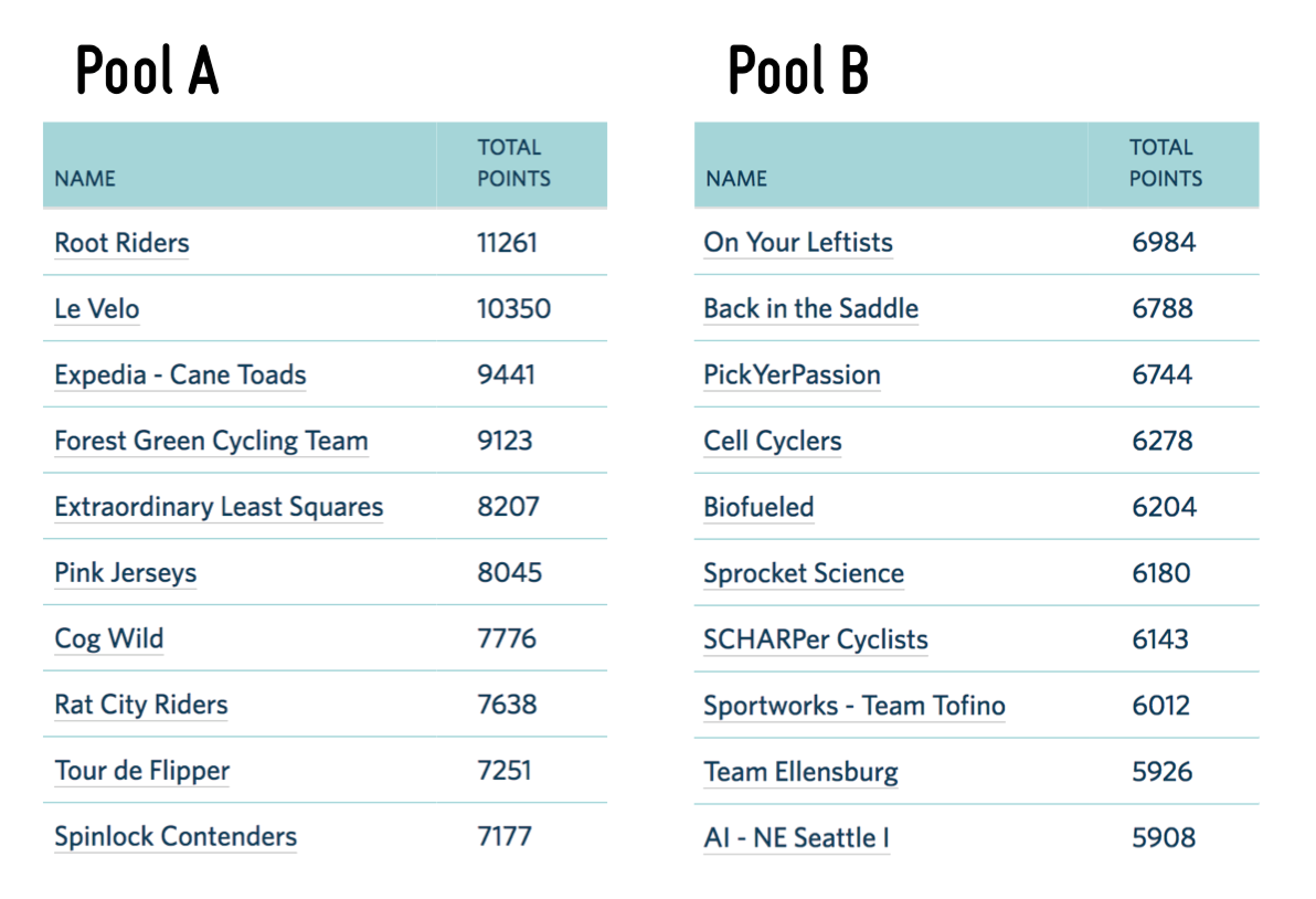Open SCHARPer Cyclists link
Screen dimensions: 1316x899
[x=815, y=640]
